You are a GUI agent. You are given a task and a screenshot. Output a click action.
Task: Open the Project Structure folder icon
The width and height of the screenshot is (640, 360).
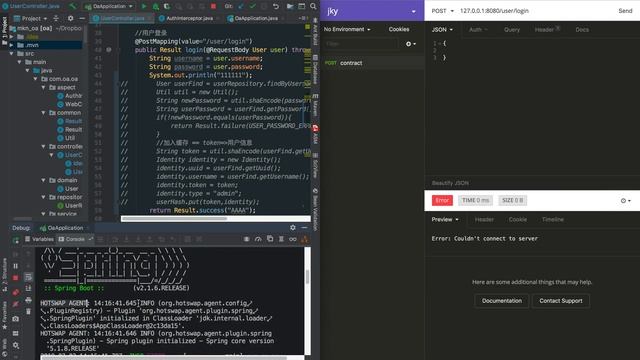click(290, 6)
